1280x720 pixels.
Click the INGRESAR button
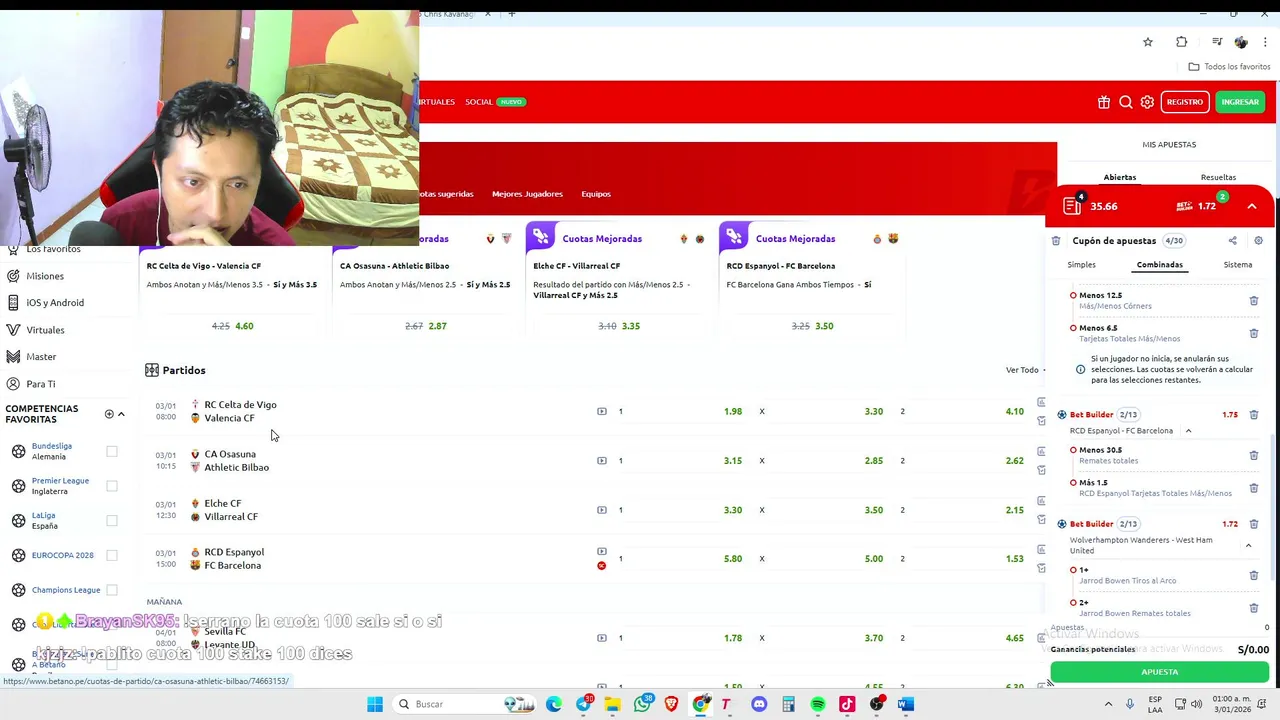[1240, 102]
